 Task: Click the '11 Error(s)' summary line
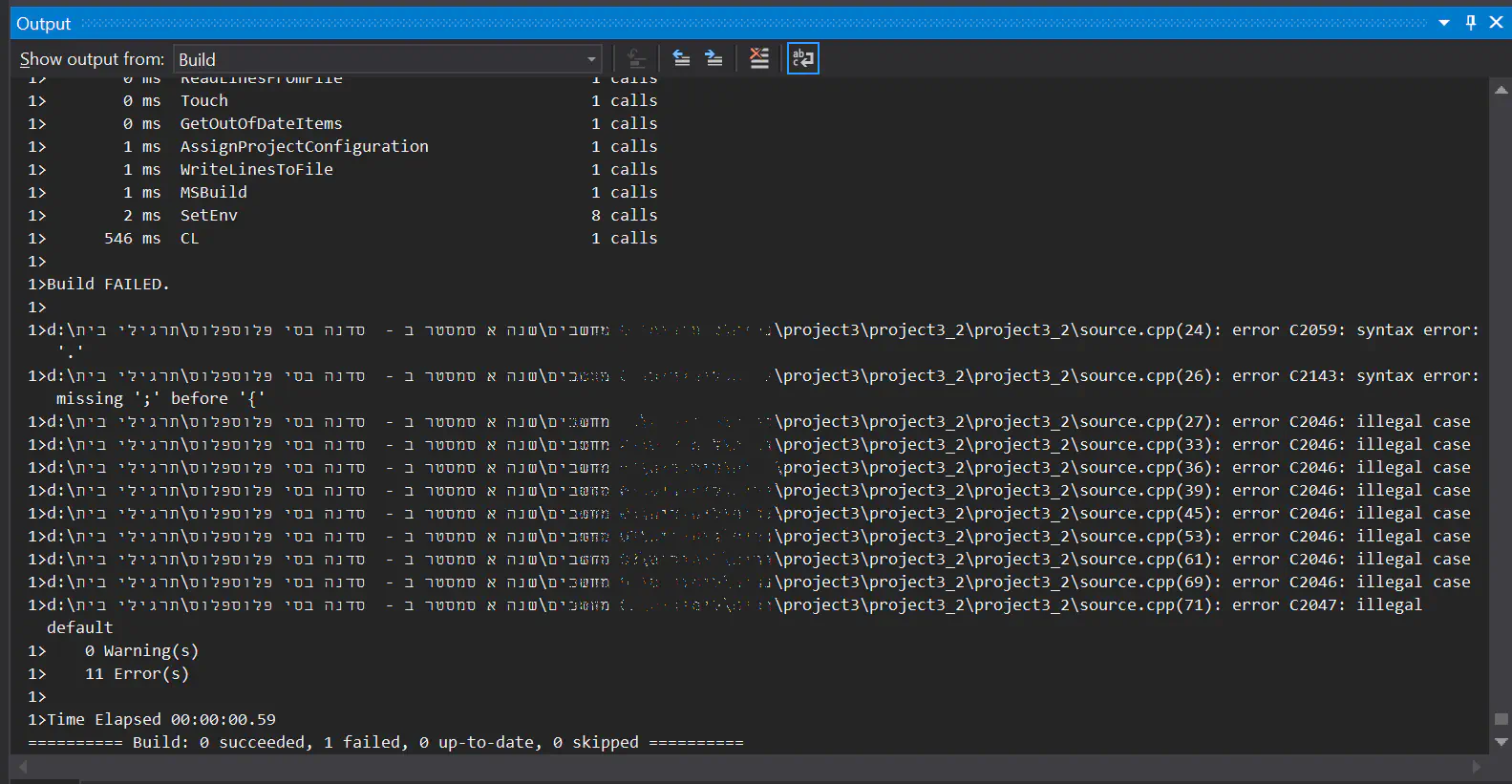point(137,674)
